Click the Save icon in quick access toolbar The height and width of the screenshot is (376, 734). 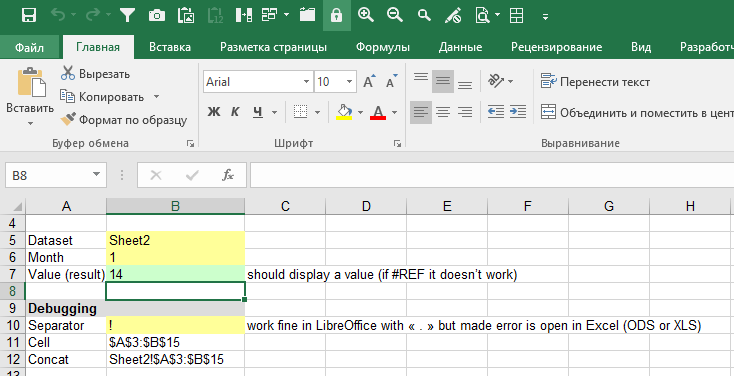pyautogui.click(x=29, y=15)
